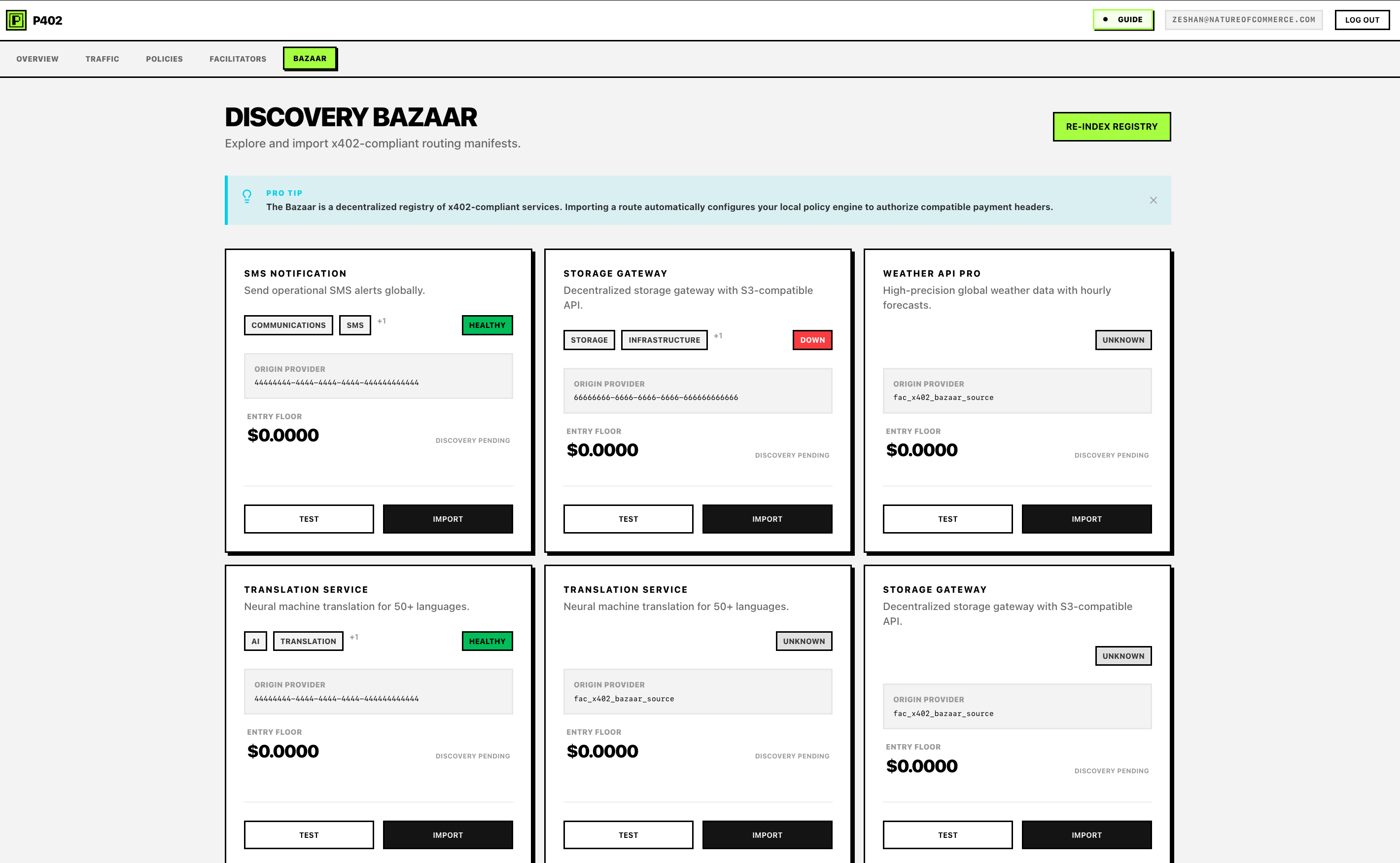Image resolution: width=1400 pixels, height=863 pixels.
Task: Click the UNKNOWN badge on Weather API Pro
Action: point(1123,340)
